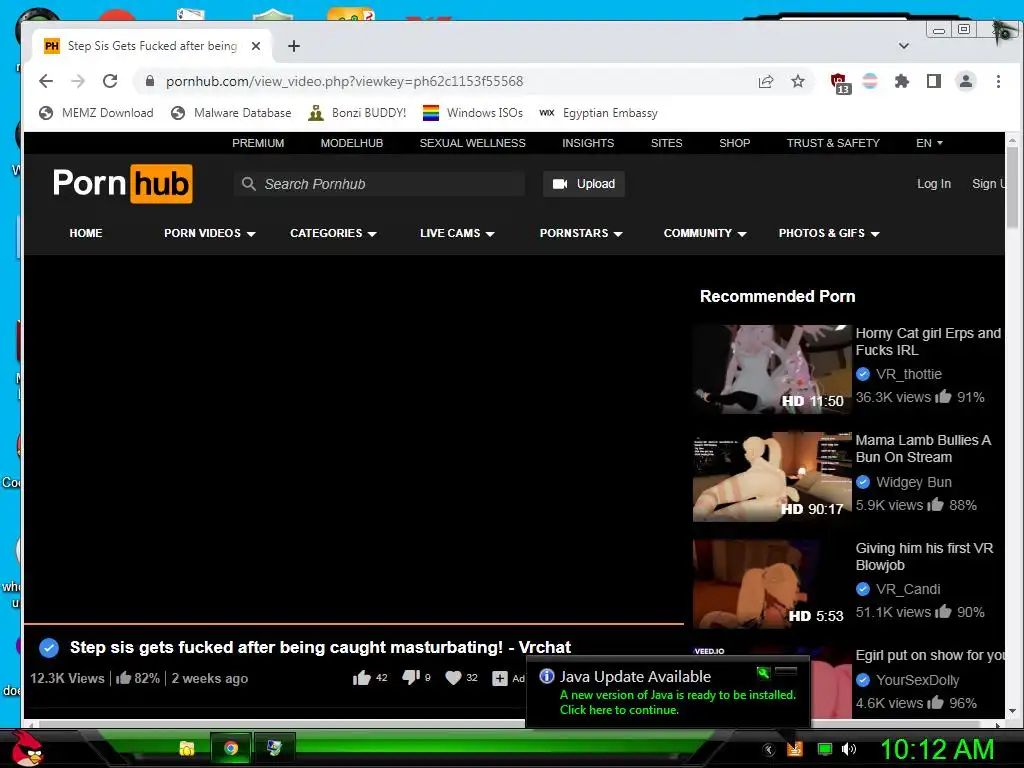Viewport: 1024px width, 768px height.
Task: Click the address bar URL
Action: click(x=344, y=81)
